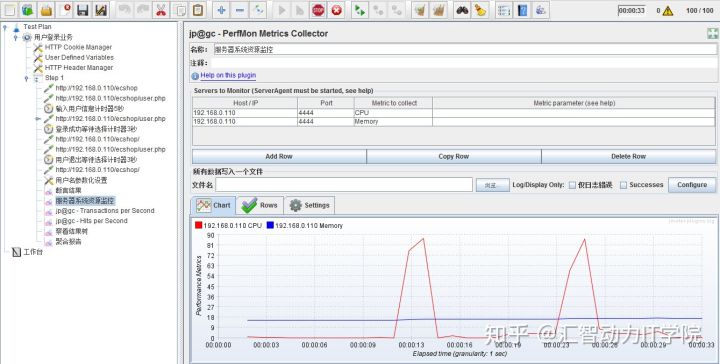Collapse all tree nodes with minus icon

coord(240,10)
